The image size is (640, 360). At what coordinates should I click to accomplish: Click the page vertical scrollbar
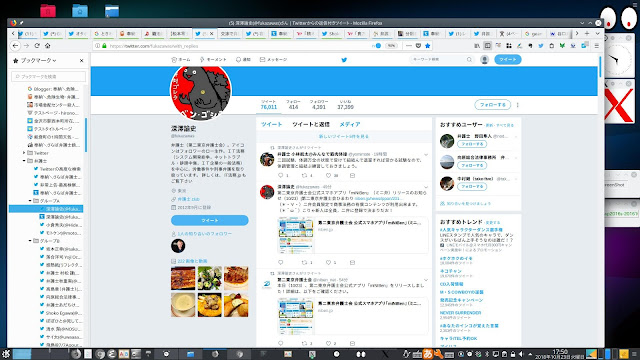[x=600, y=67]
